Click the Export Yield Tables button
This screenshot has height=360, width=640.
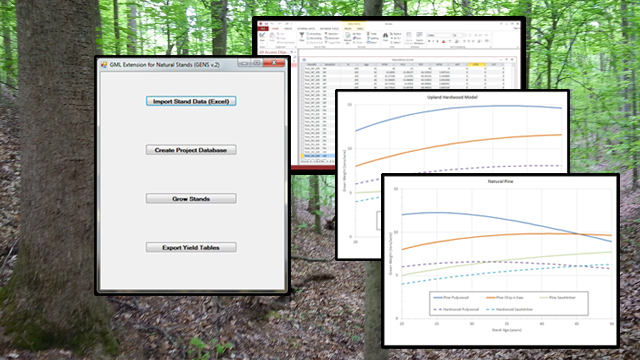click(191, 247)
